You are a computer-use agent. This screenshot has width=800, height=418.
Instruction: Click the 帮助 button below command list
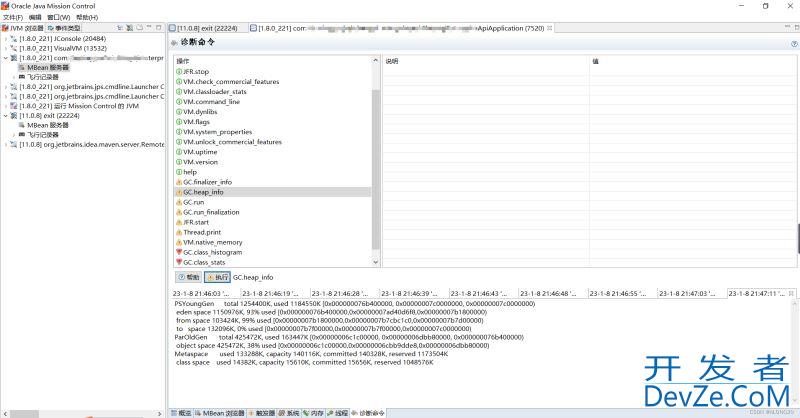pos(189,277)
